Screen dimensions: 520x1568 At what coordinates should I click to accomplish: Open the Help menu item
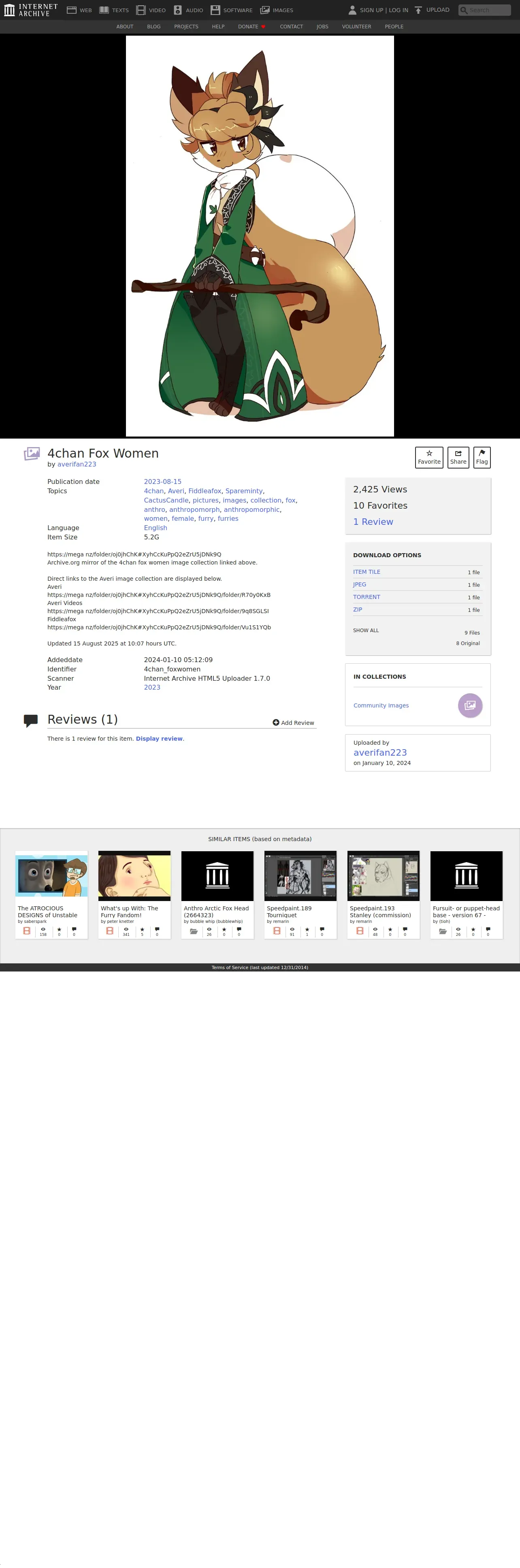pos(218,27)
